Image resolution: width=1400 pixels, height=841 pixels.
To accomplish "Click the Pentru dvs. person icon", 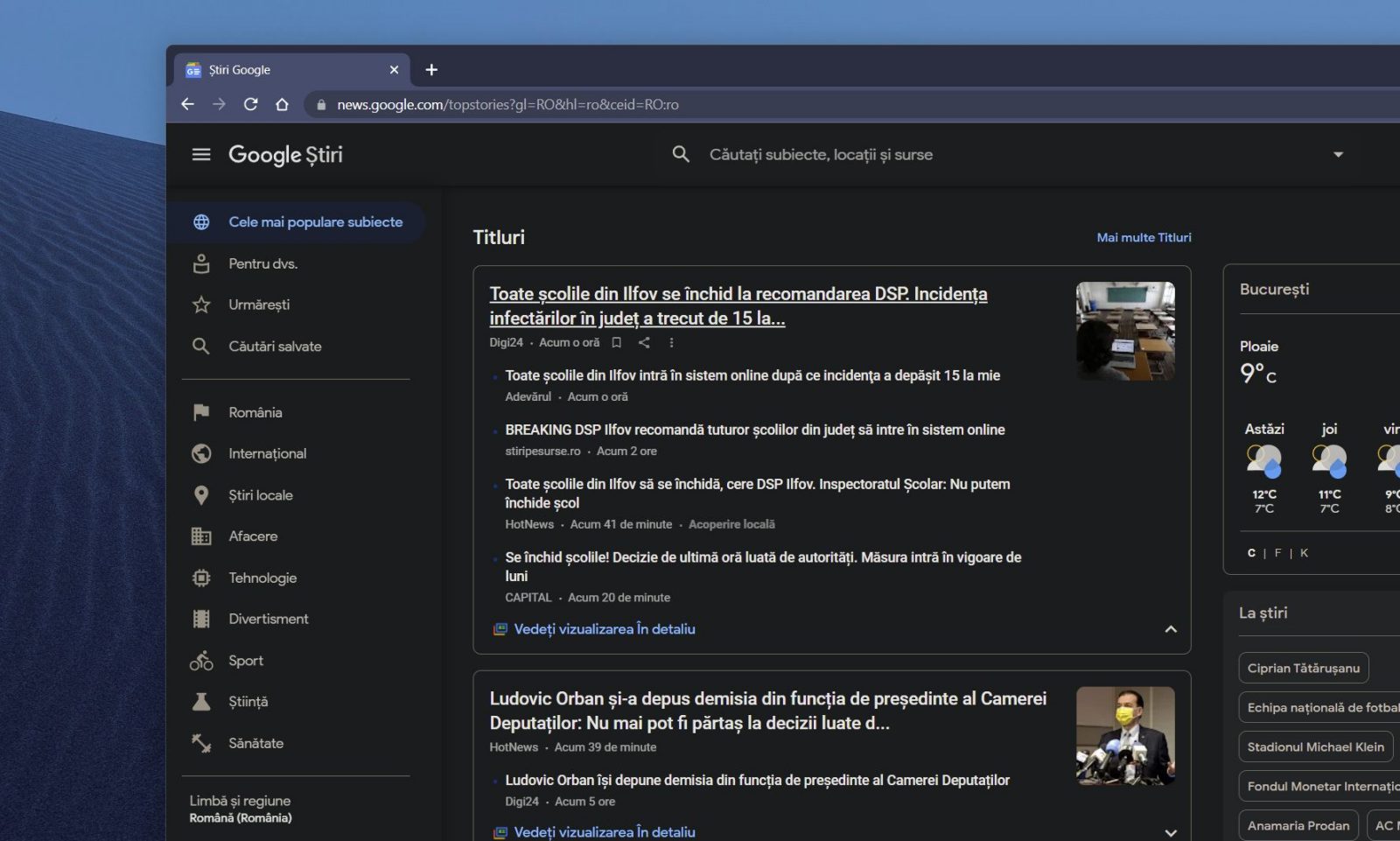I will click(201, 263).
